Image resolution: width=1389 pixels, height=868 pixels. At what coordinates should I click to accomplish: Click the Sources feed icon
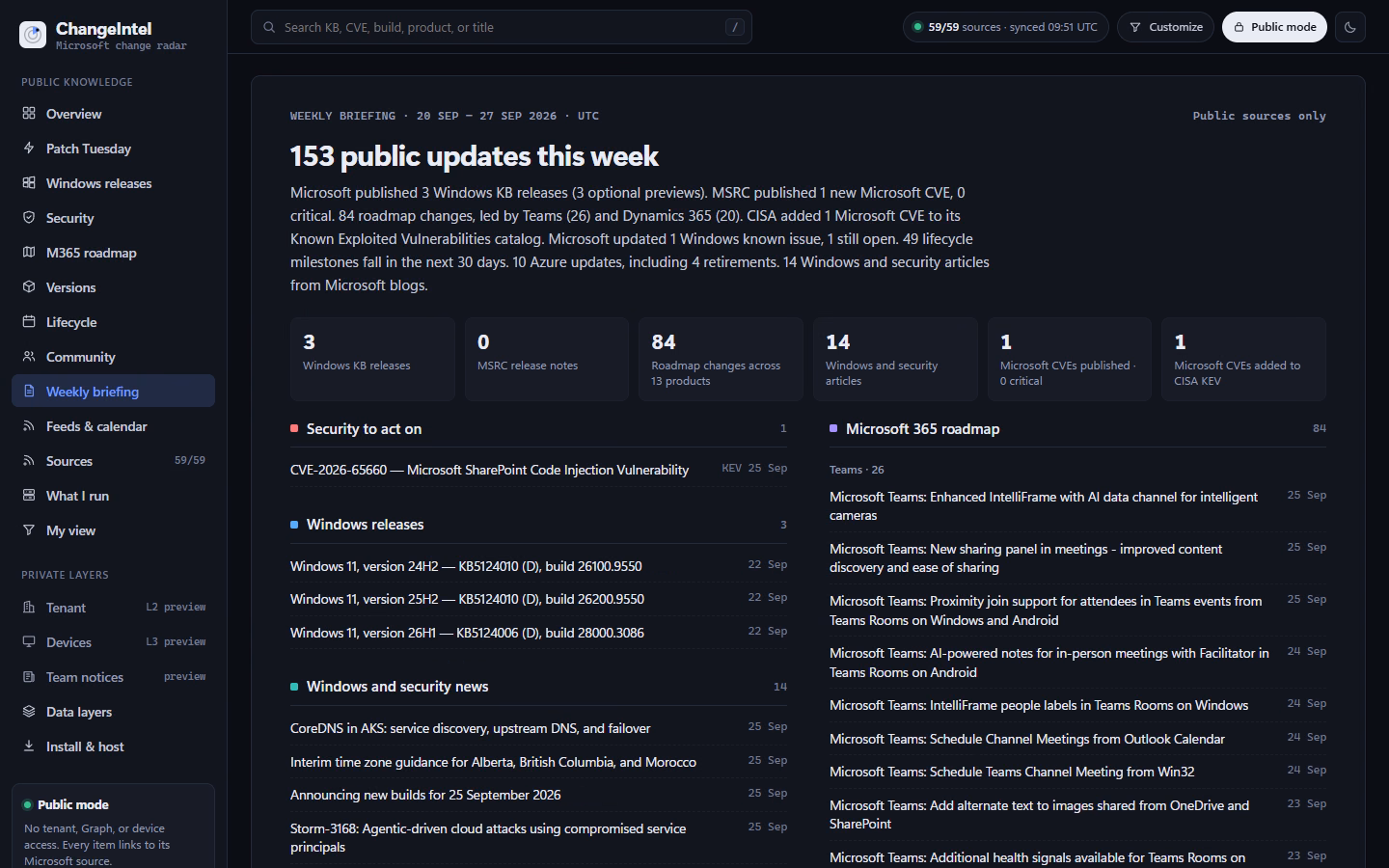[29, 460]
